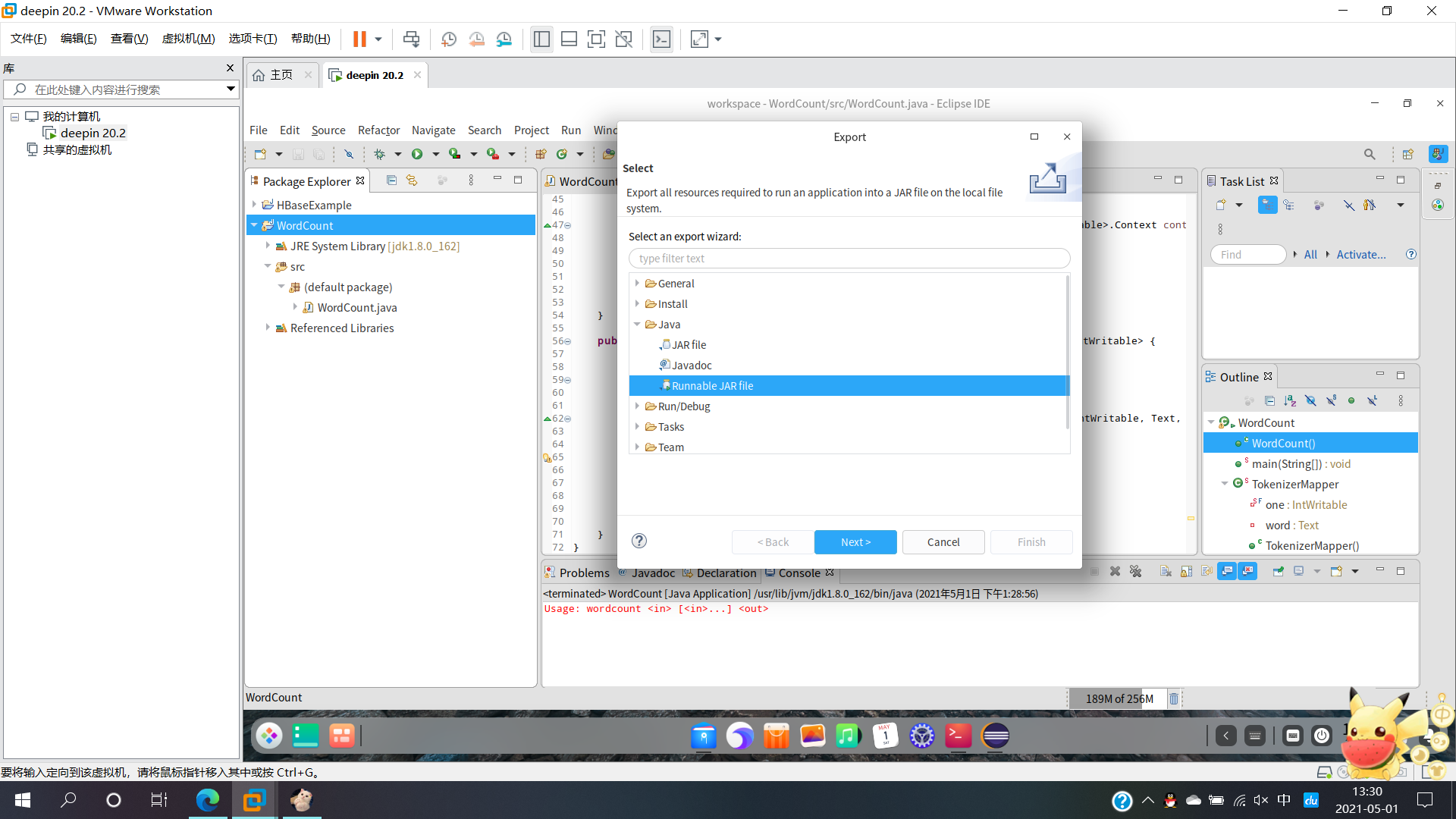The width and height of the screenshot is (1456, 819).
Task: Toggle Link with Editor in Package Explorer
Action: coord(412,180)
